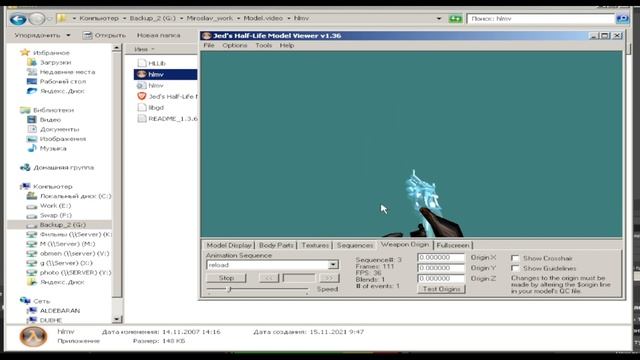The height and width of the screenshot is (360, 640).
Task: Click the Test Origins button
Action: [441, 289]
